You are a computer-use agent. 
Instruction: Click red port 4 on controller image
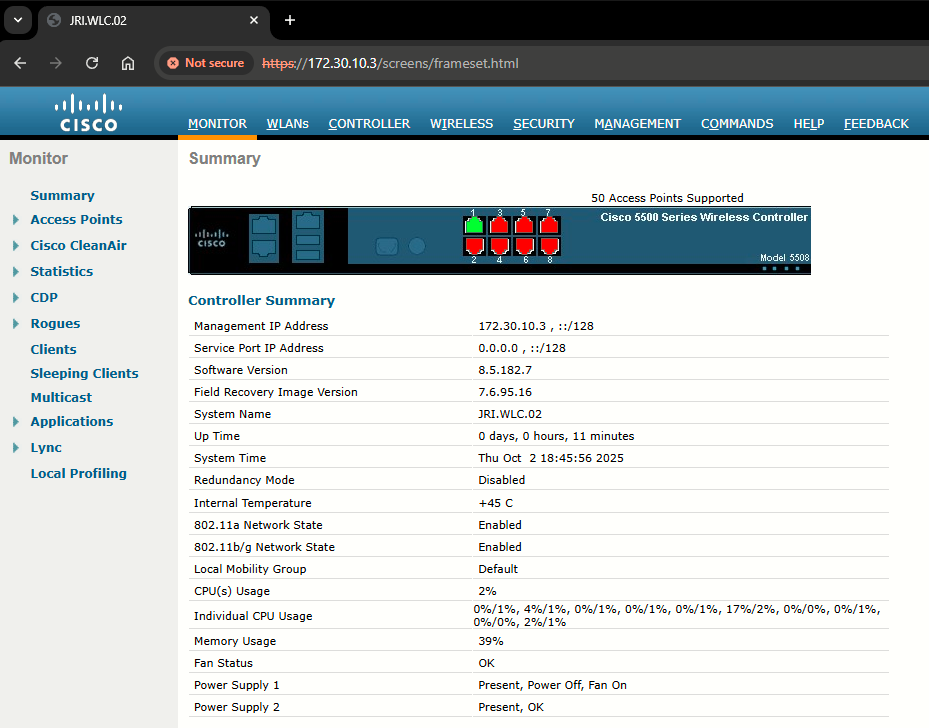(x=499, y=246)
